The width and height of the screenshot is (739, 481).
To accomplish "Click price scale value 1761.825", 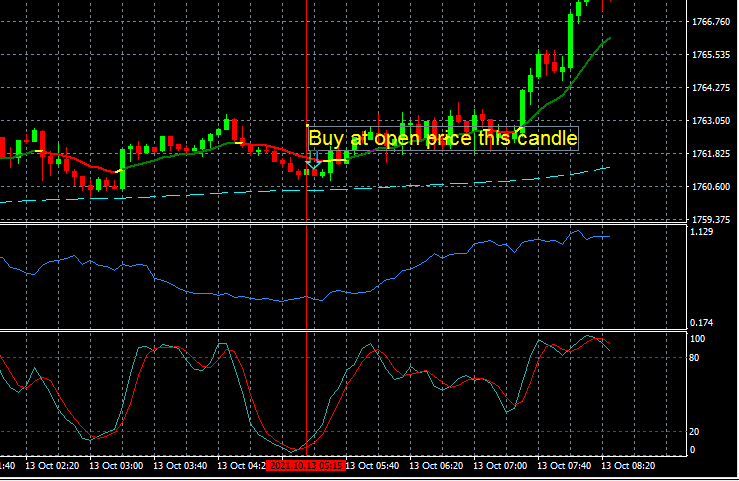I will (x=711, y=154).
